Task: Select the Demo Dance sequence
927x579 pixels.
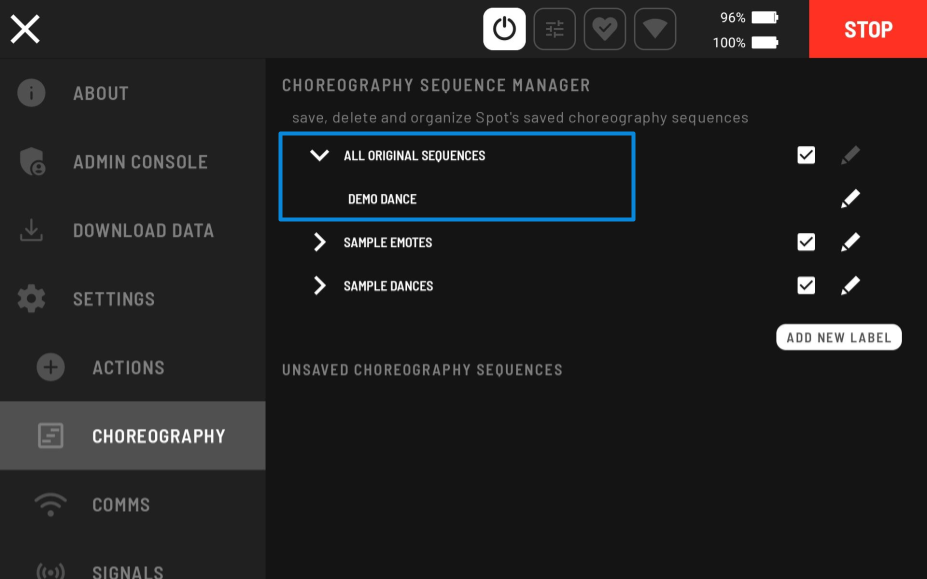Action: point(382,199)
